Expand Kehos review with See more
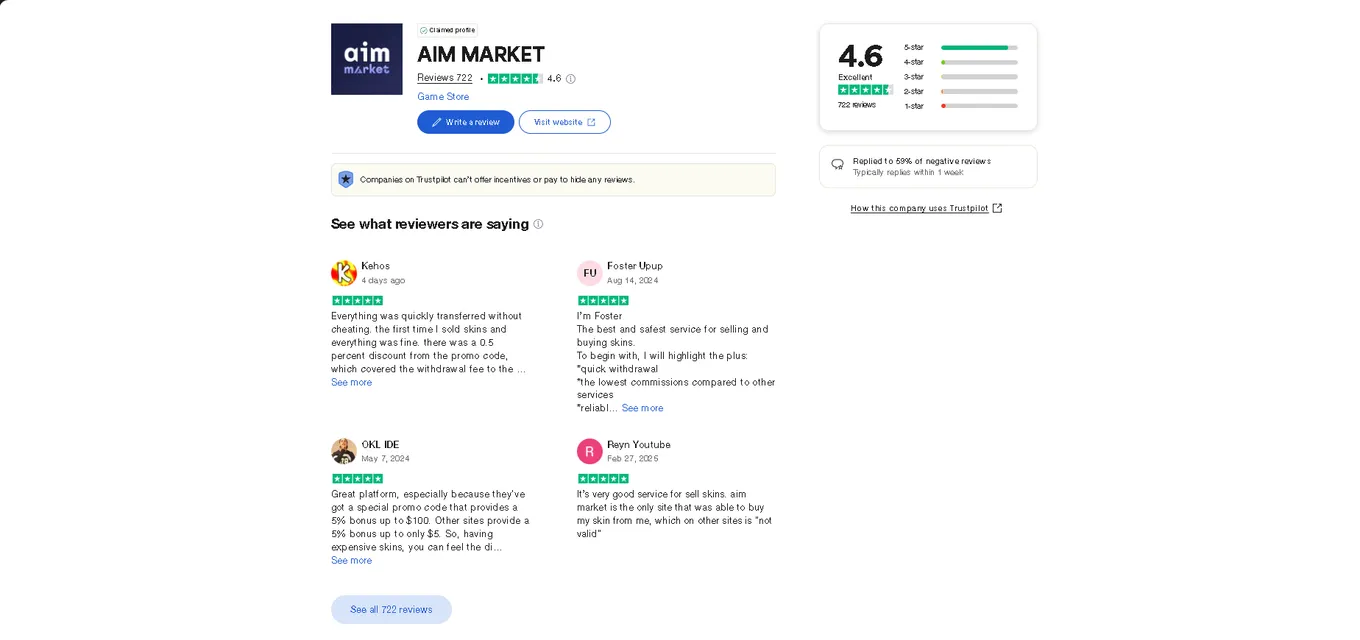Image resolution: width=1360 pixels, height=640 pixels. pyautogui.click(x=352, y=382)
